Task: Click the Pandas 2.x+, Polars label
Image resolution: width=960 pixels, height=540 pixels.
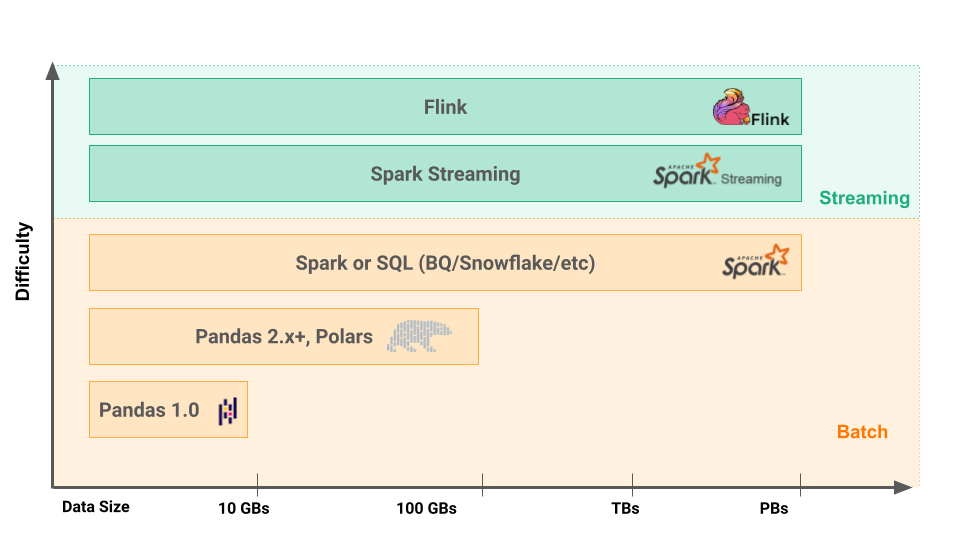Action: coord(284,337)
